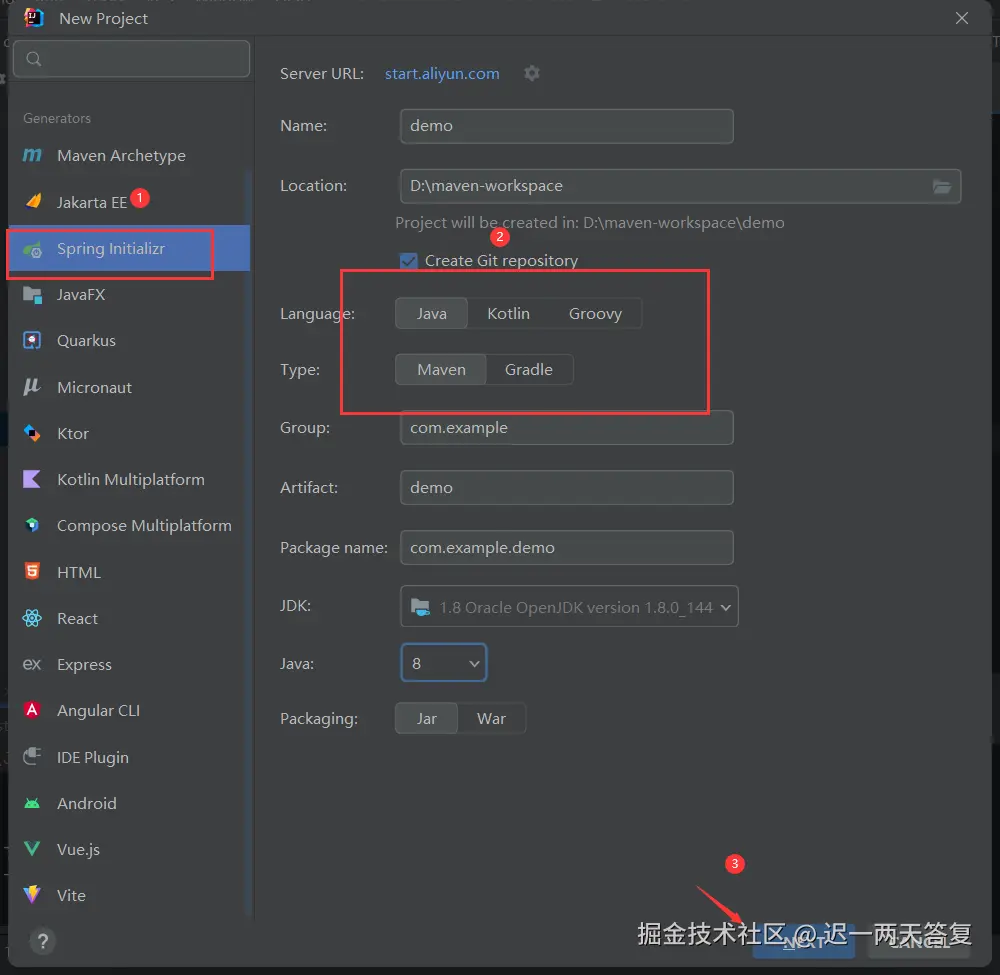Click the JavaFX generator icon
Screen dimensions: 1000x975
(32, 295)
